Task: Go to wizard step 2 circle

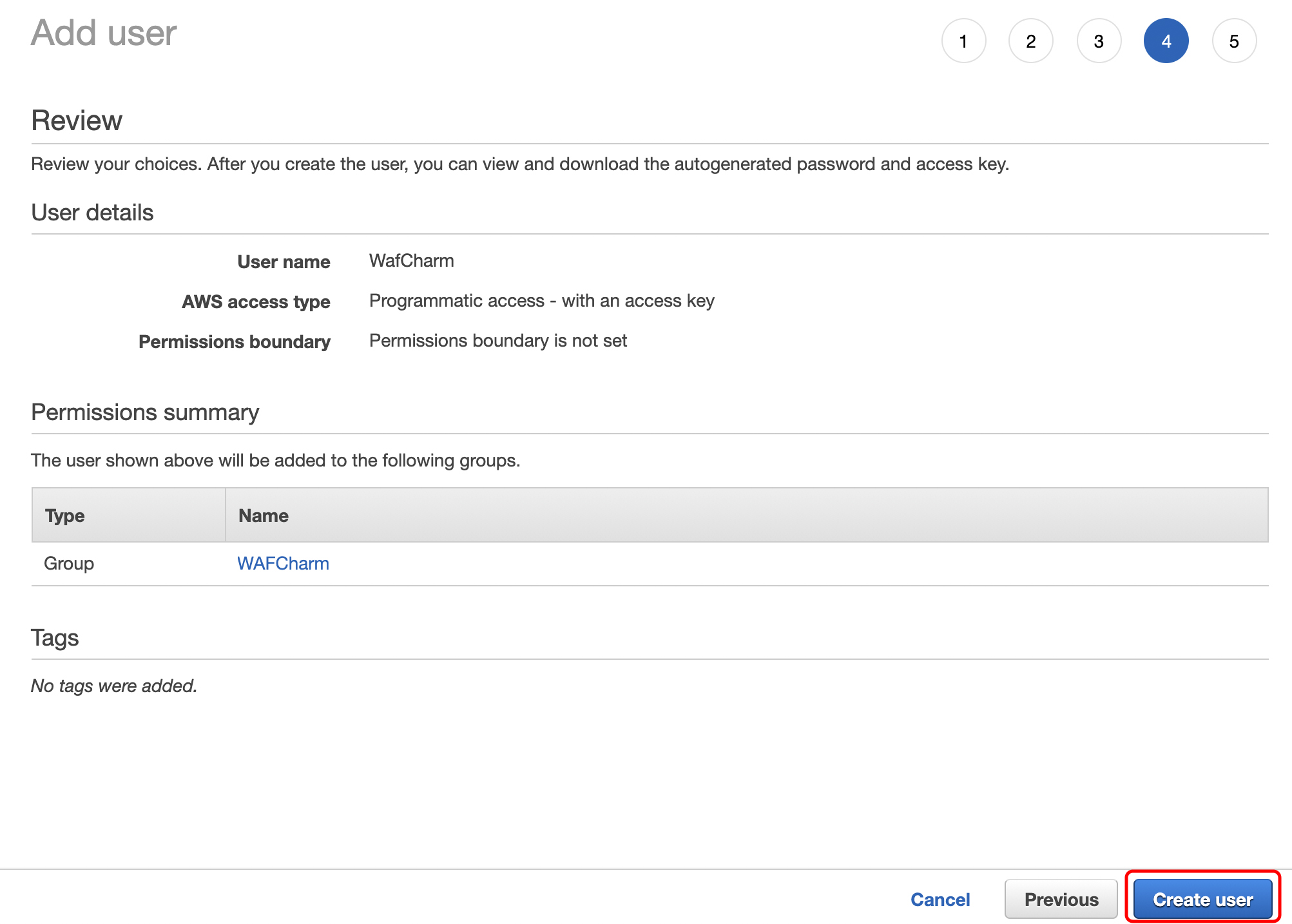Action: coord(1031,41)
